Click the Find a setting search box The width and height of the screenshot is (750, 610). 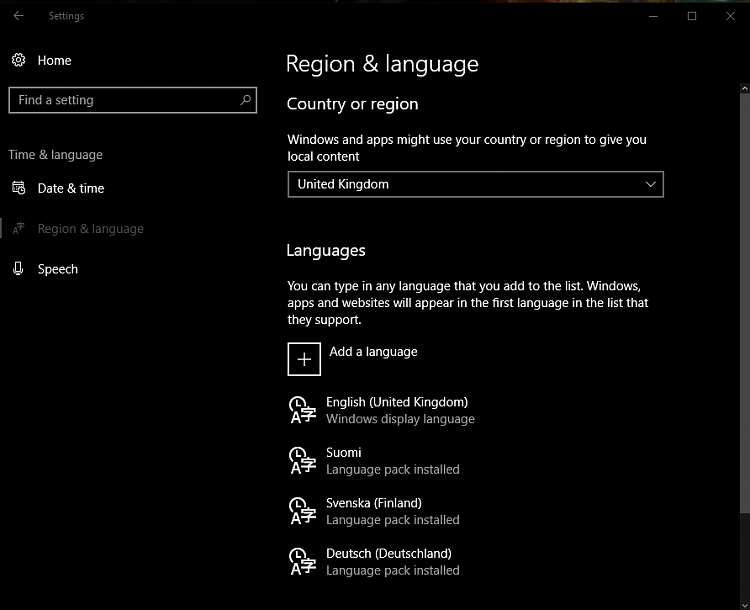pos(132,100)
